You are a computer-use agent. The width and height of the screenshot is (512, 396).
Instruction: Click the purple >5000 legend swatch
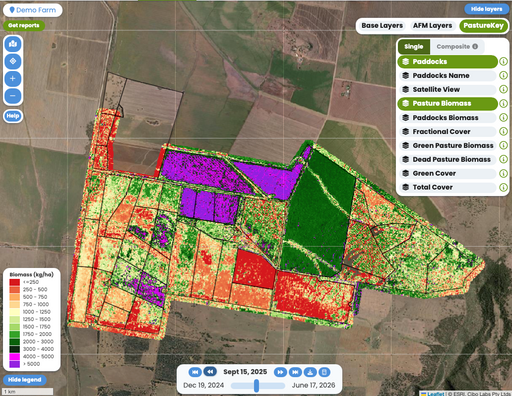14,364
